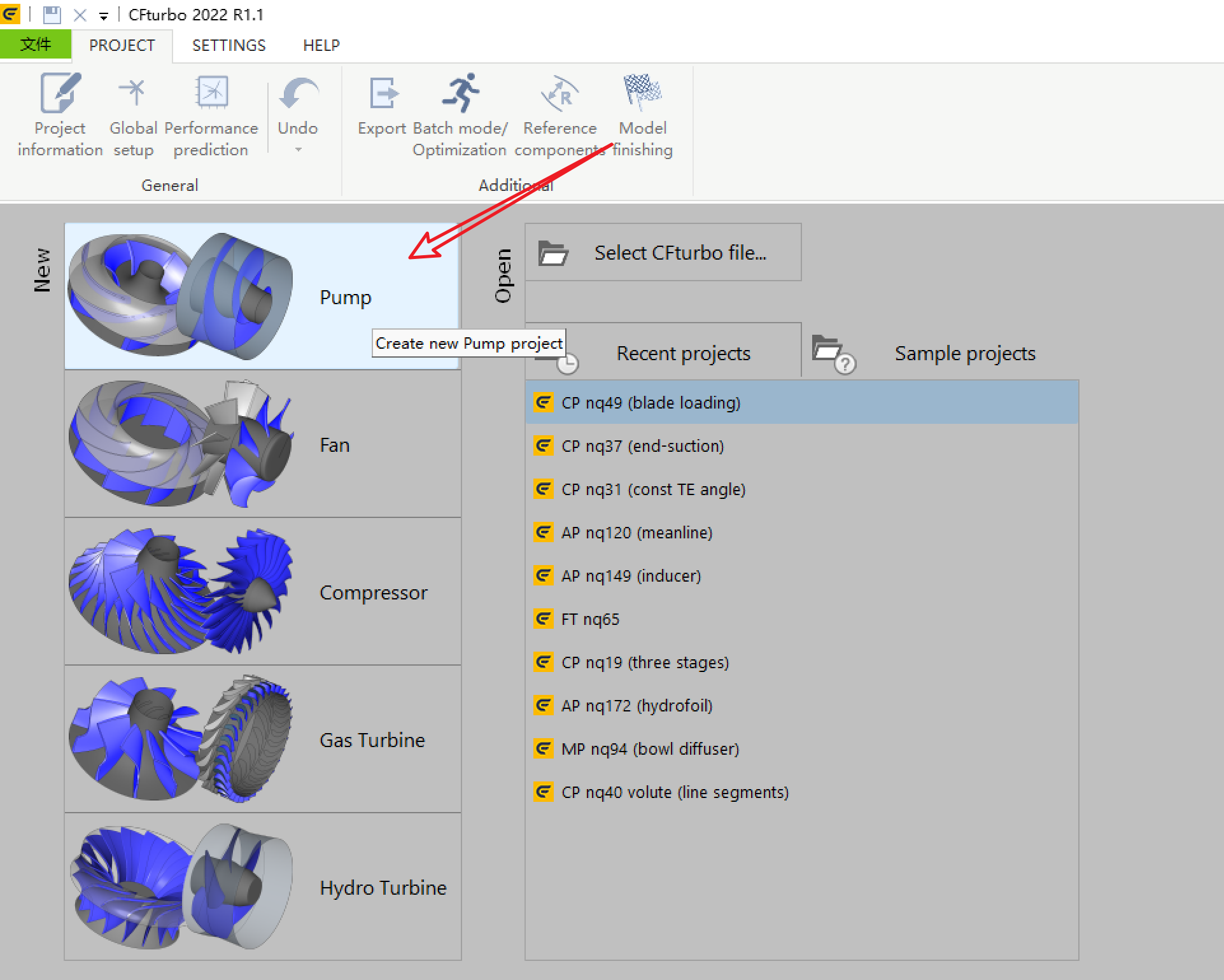Open AP nq149 (inducer) project
Viewport: 1224px width, 980px height.
[x=802, y=576]
